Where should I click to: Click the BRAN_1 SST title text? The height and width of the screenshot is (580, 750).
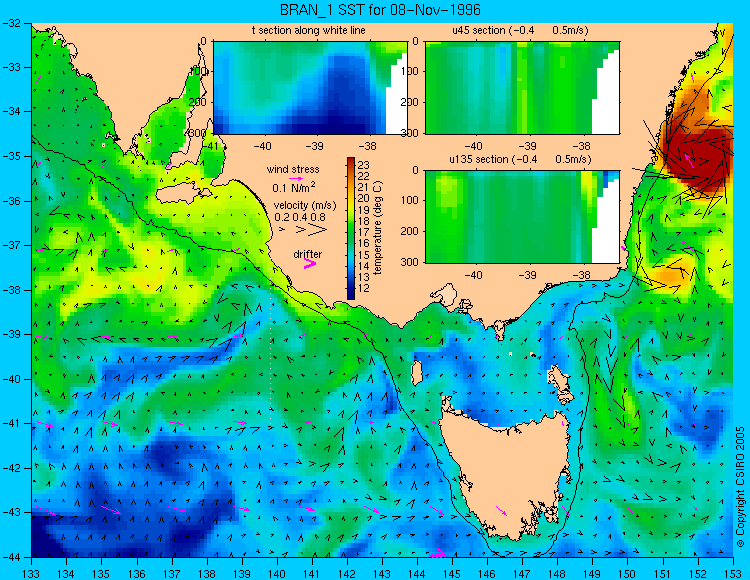click(380, 10)
